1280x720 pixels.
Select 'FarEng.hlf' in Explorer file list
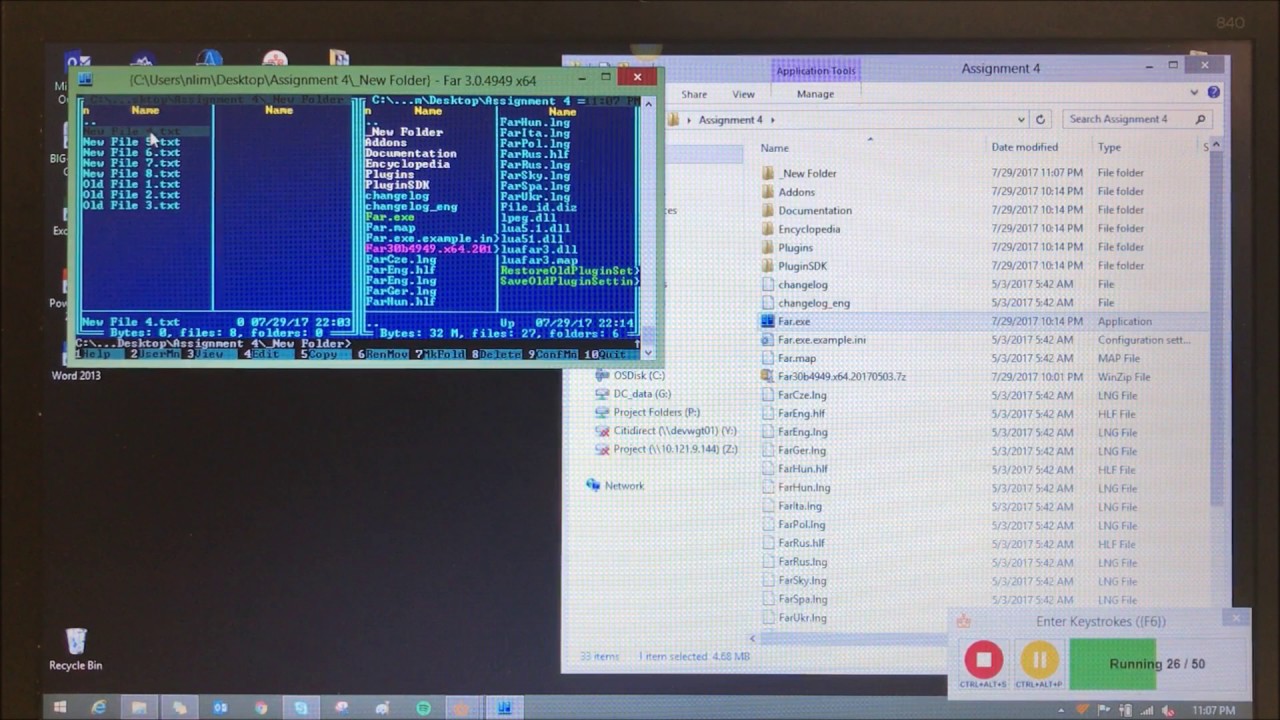coord(801,414)
